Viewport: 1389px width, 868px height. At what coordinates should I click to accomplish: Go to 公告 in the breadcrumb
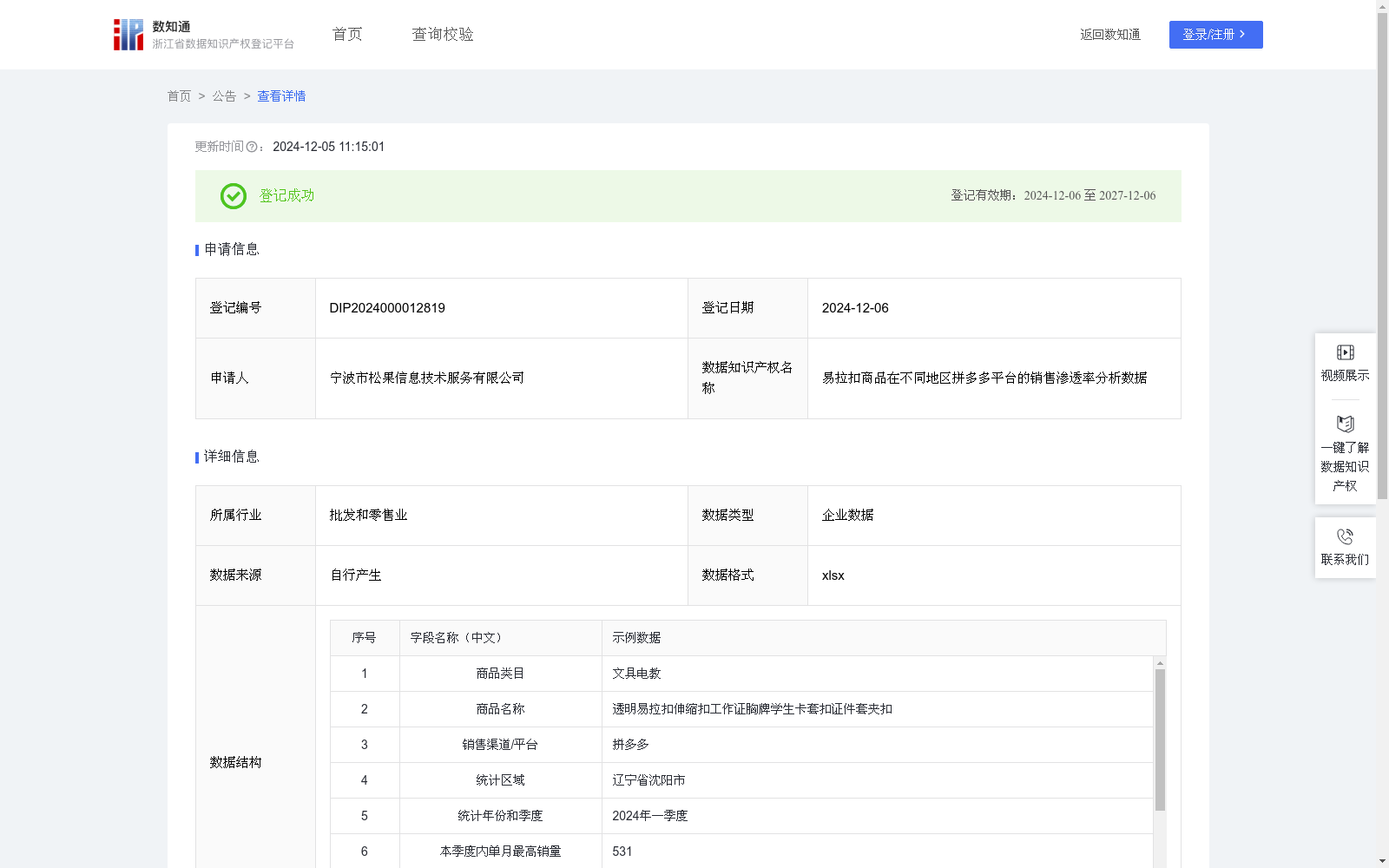[x=224, y=96]
